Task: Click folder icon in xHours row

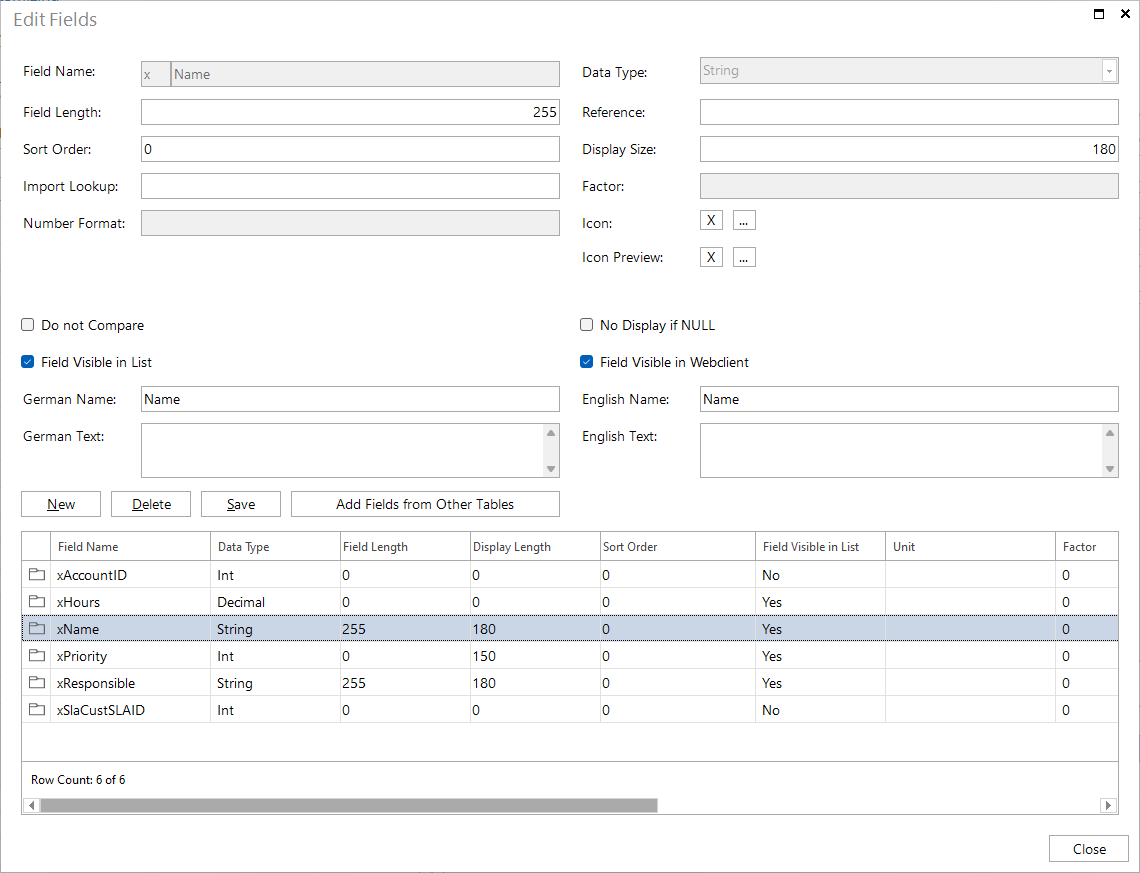Action: pyautogui.click(x=36, y=601)
